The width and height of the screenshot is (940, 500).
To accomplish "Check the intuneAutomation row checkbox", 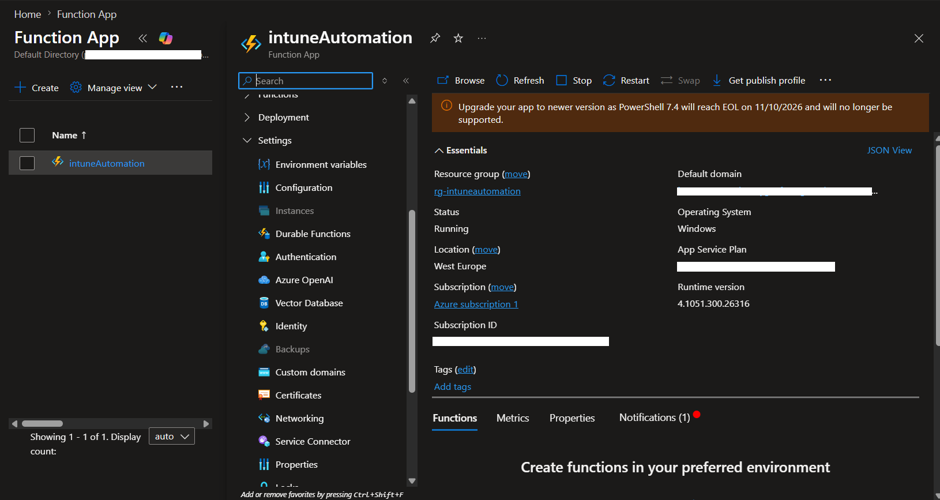I will pos(27,163).
